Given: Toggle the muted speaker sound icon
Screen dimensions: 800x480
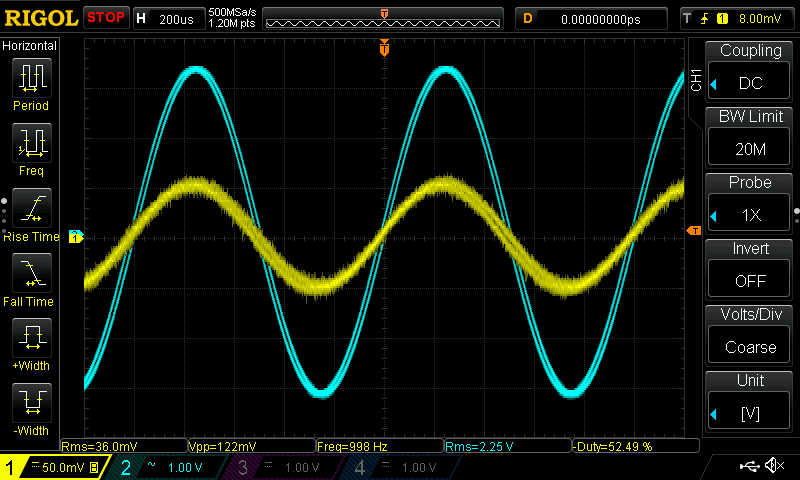Looking at the screenshot, I should click(x=775, y=465).
